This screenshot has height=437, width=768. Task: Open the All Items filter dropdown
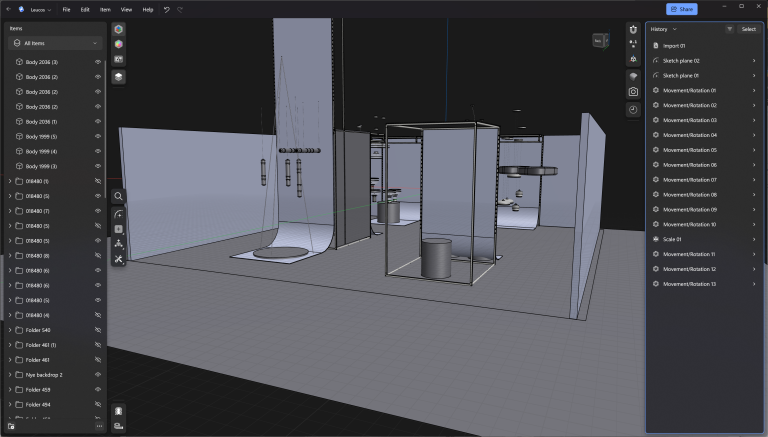(54, 44)
